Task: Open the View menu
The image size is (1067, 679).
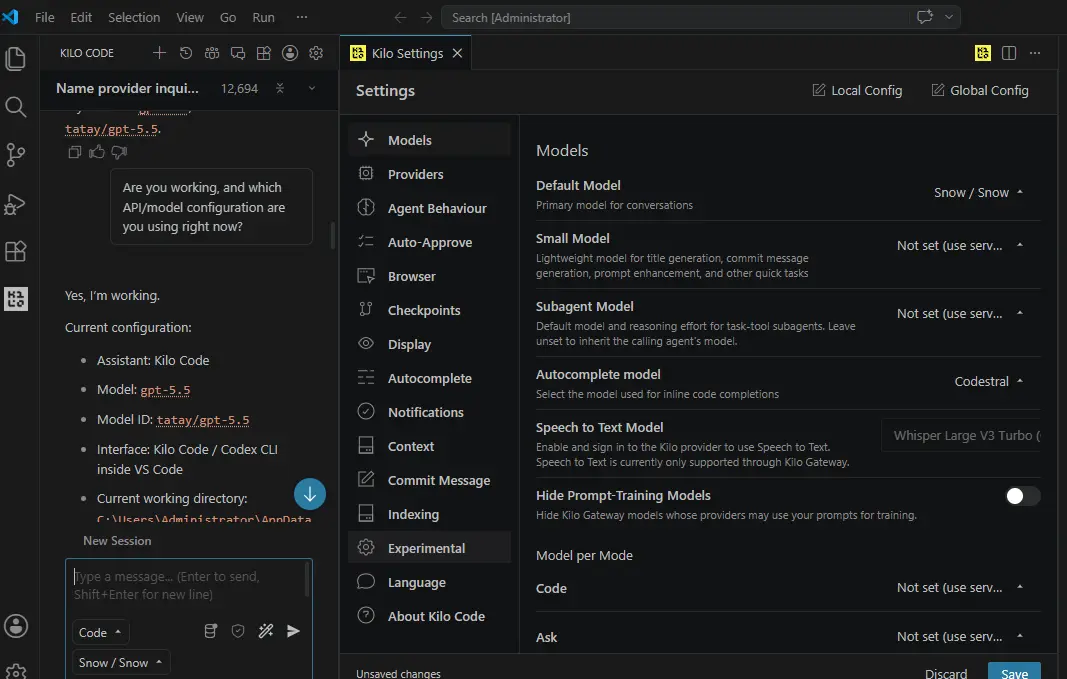Action: click(x=190, y=18)
